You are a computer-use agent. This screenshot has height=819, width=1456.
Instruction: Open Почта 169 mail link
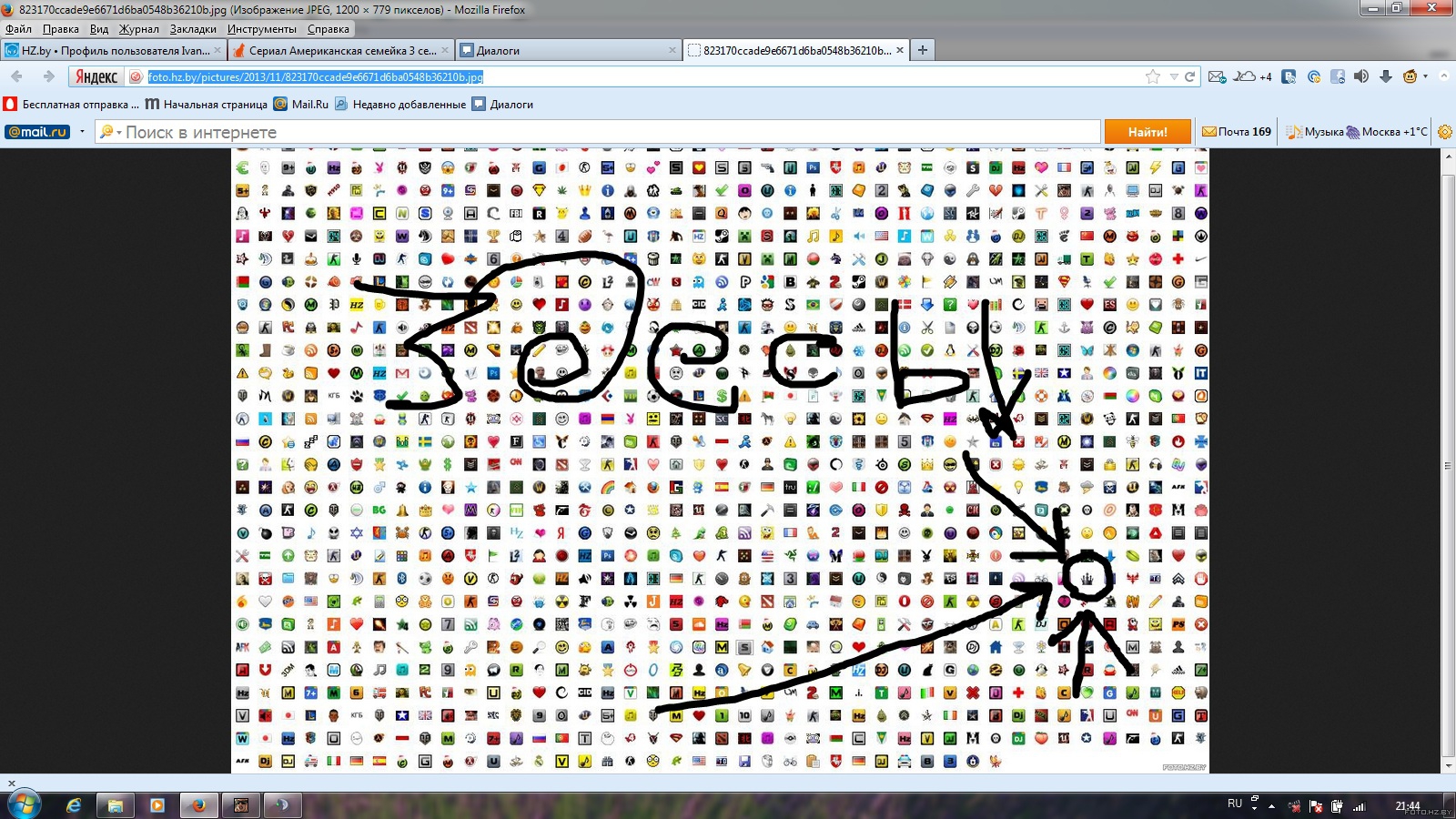click(1237, 132)
